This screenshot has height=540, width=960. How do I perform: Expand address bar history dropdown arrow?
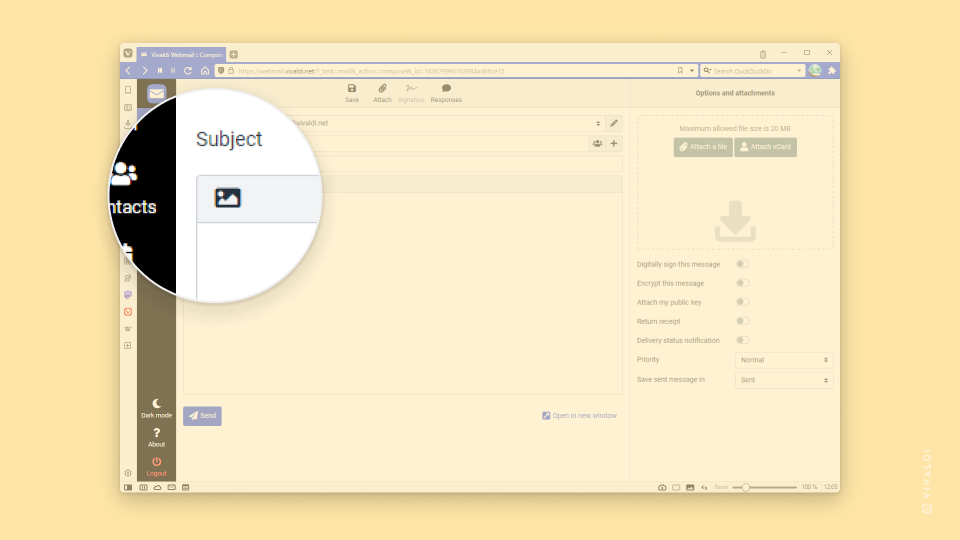coord(692,70)
